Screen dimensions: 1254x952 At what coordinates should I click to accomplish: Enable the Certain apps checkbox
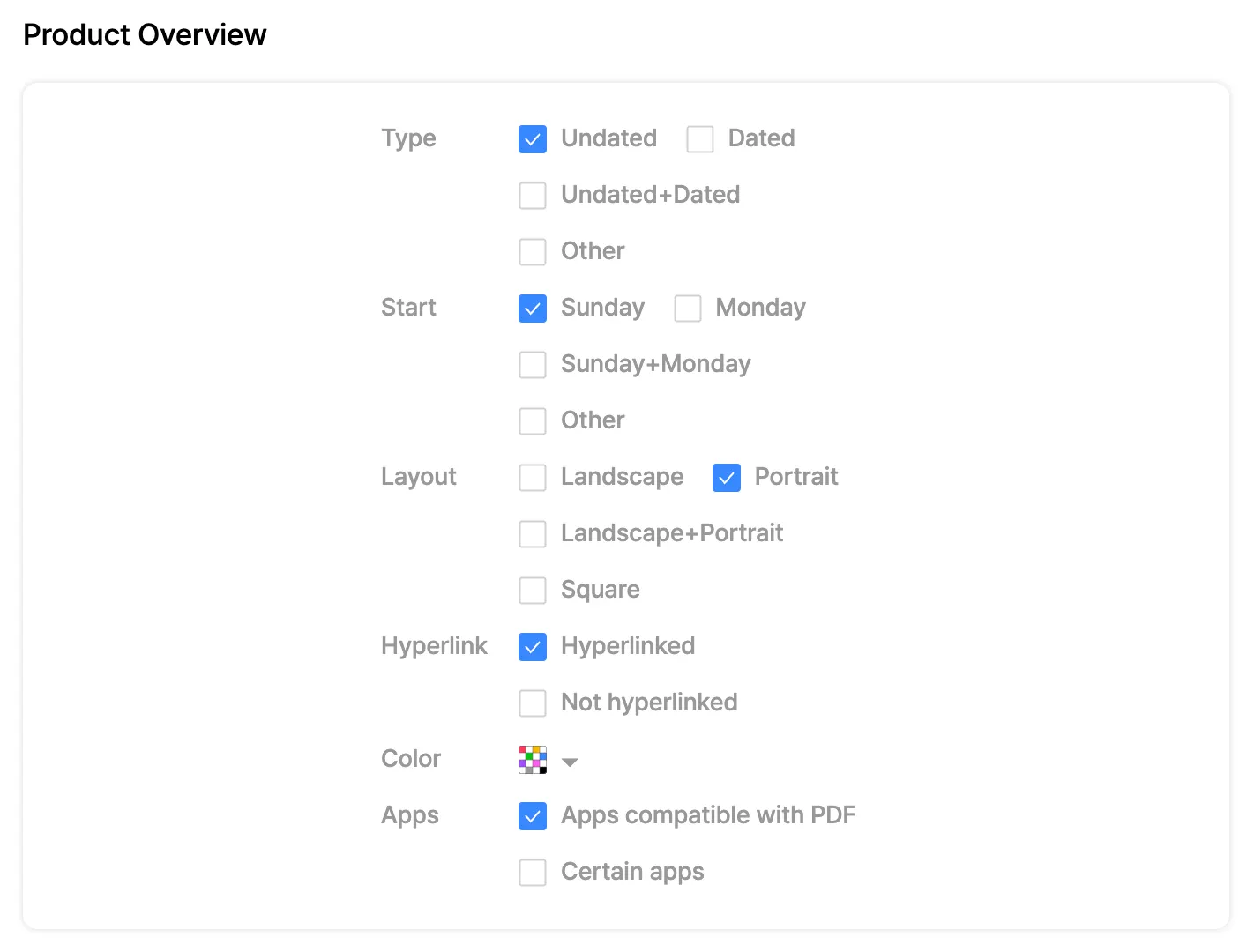click(x=533, y=873)
